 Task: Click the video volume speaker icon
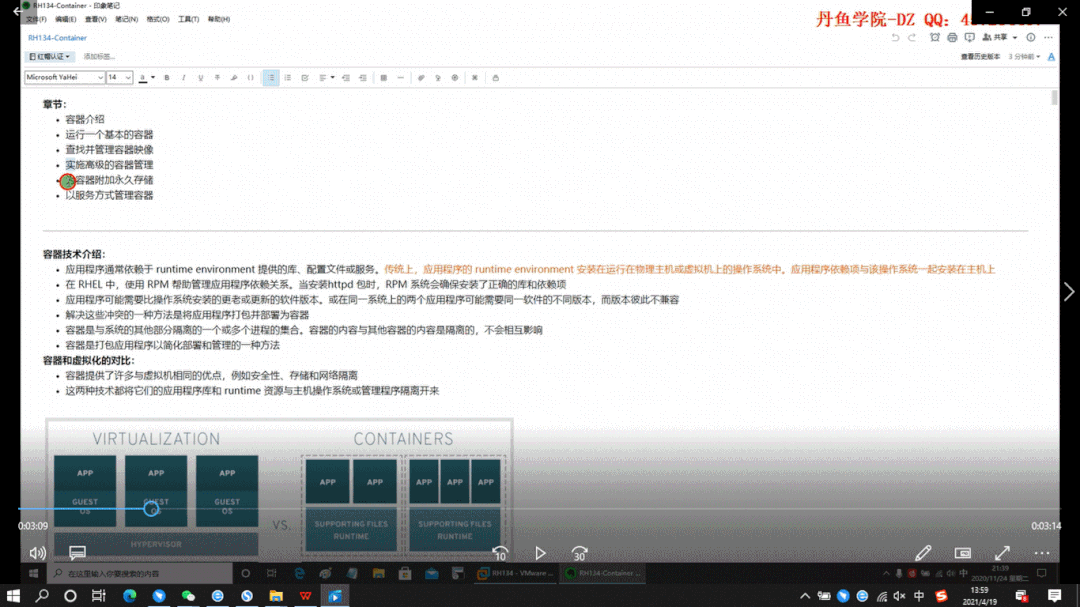pyautogui.click(x=37, y=553)
